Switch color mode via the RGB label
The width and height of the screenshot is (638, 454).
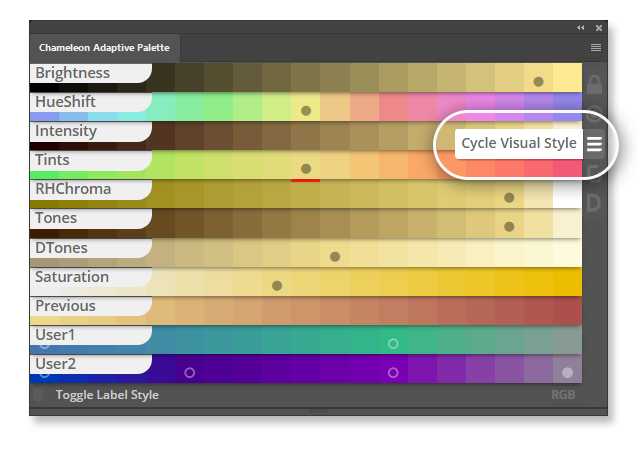pos(563,395)
